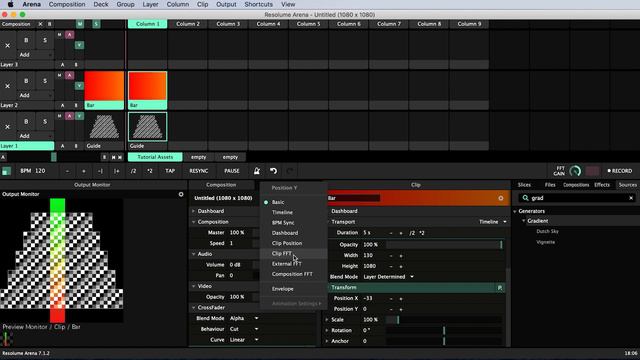
Task: Click the Transform reset icon
Action: click(x=500, y=288)
